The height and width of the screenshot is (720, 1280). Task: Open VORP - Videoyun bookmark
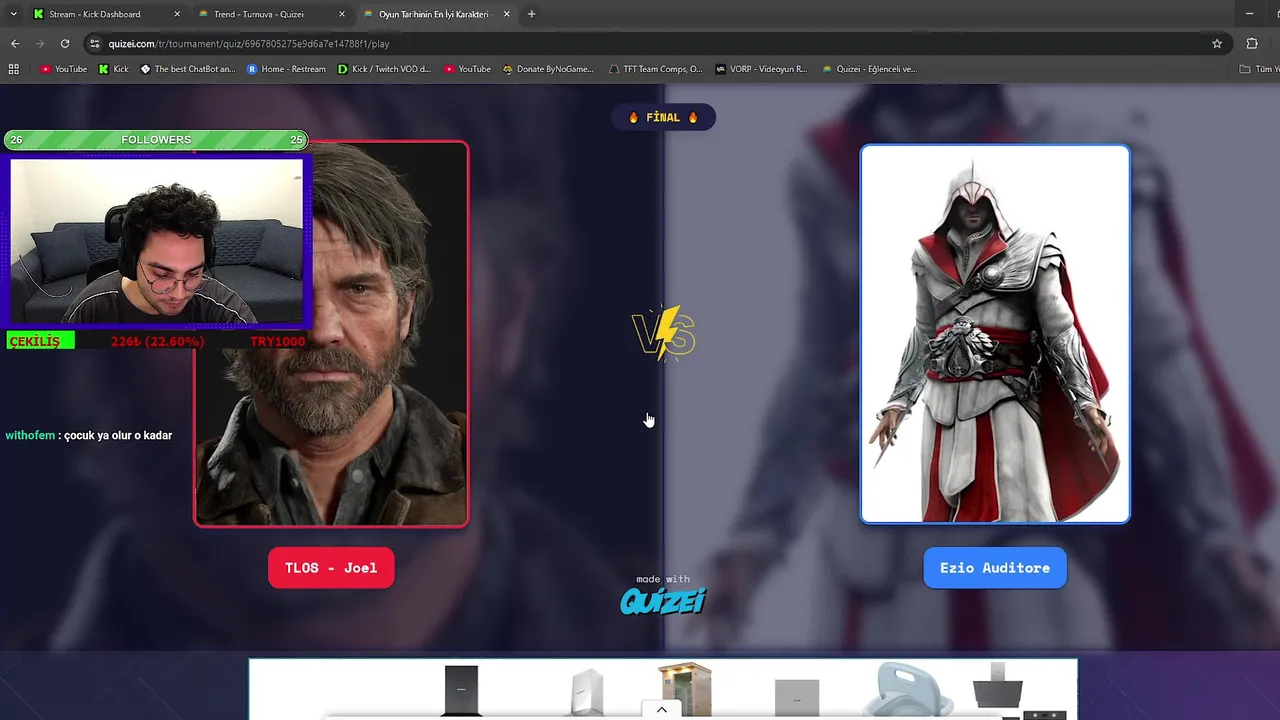click(x=760, y=69)
